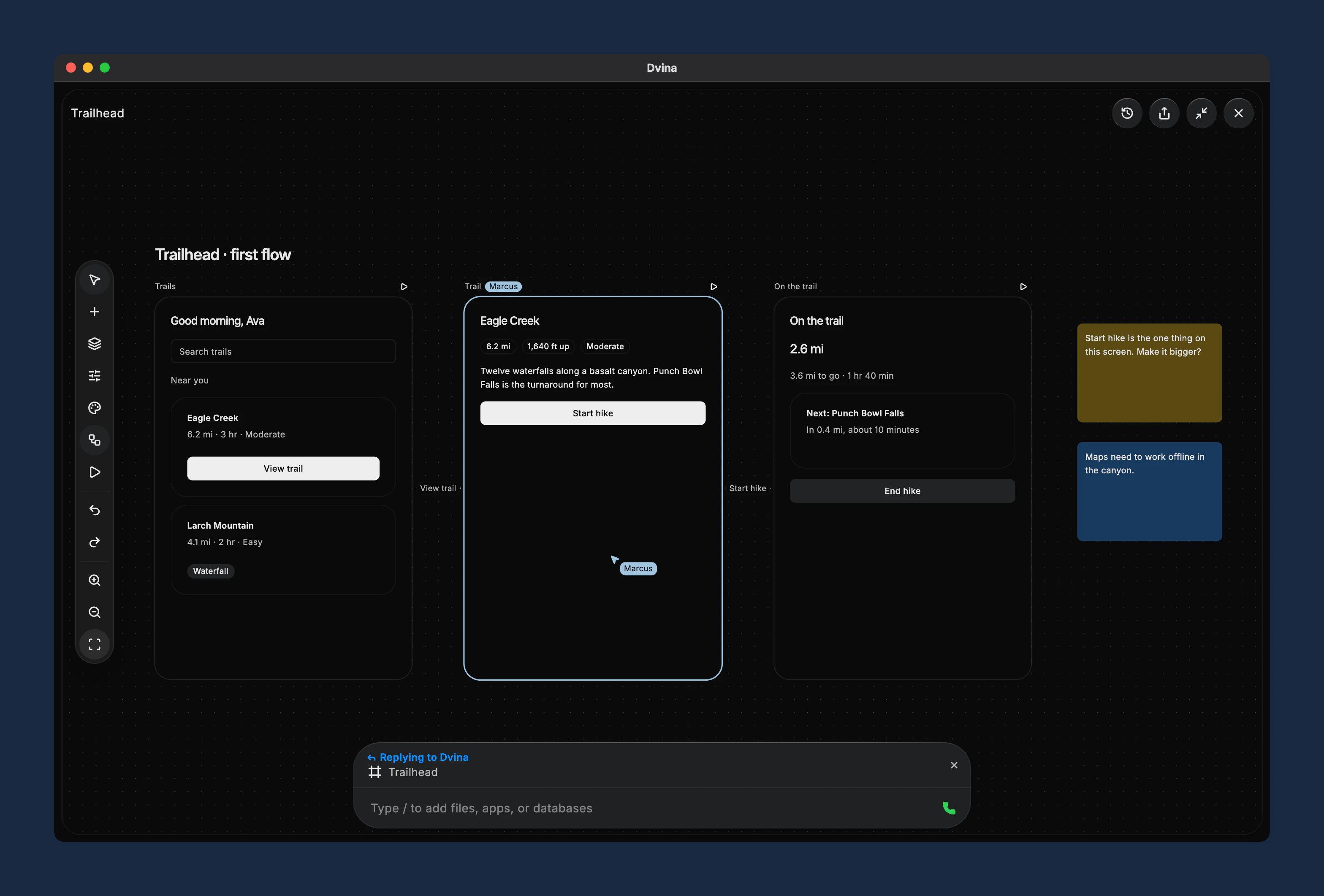Play the On the trail frame

pyautogui.click(x=1023, y=287)
